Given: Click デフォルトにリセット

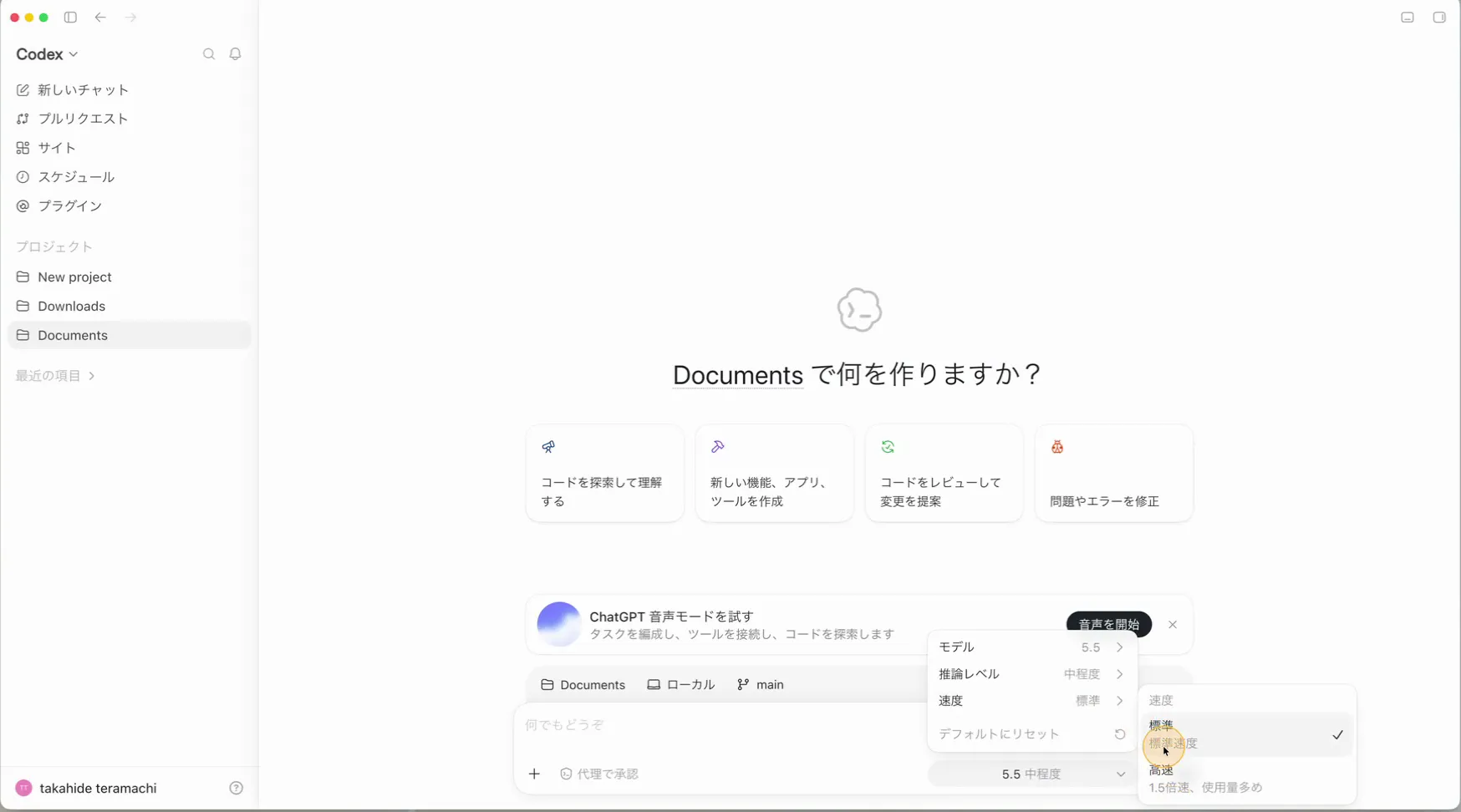Looking at the screenshot, I should click(x=1031, y=734).
